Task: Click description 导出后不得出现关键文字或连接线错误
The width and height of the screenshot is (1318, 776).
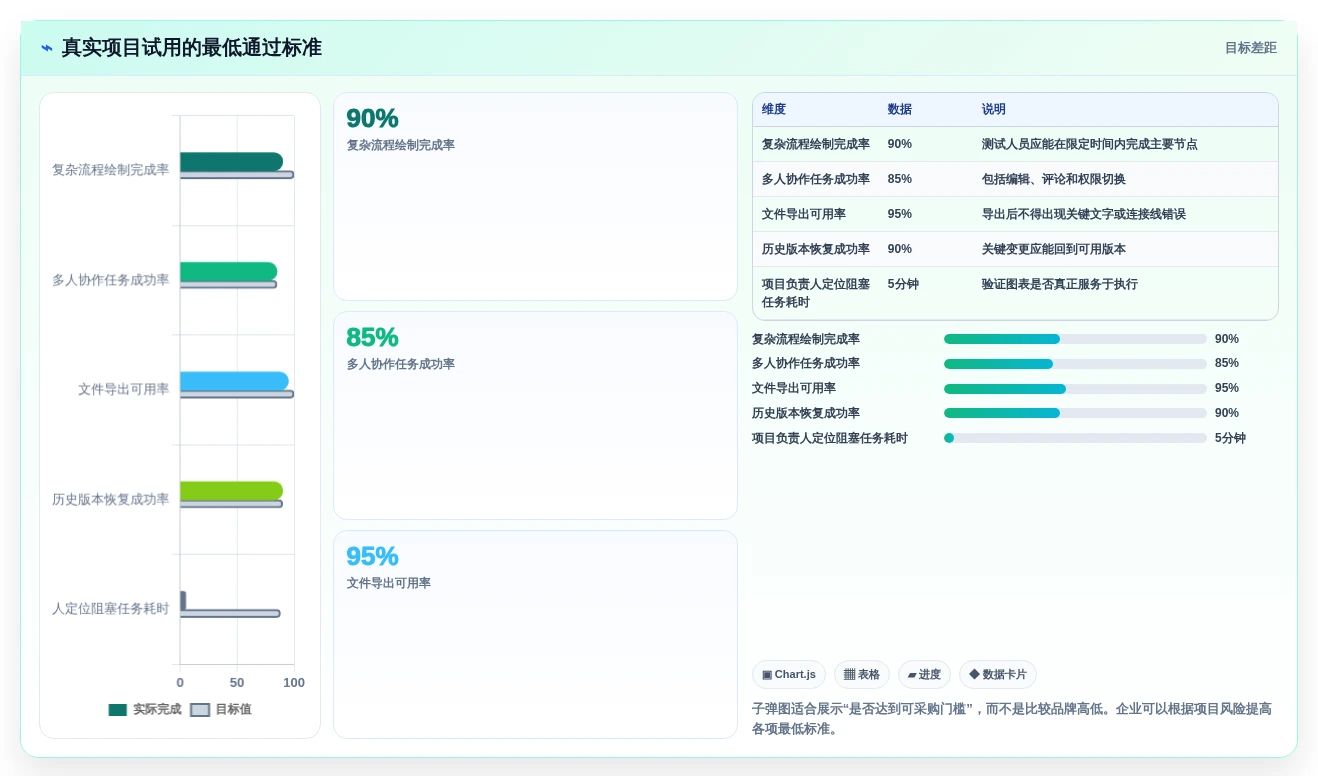Action: click(1084, 214)
